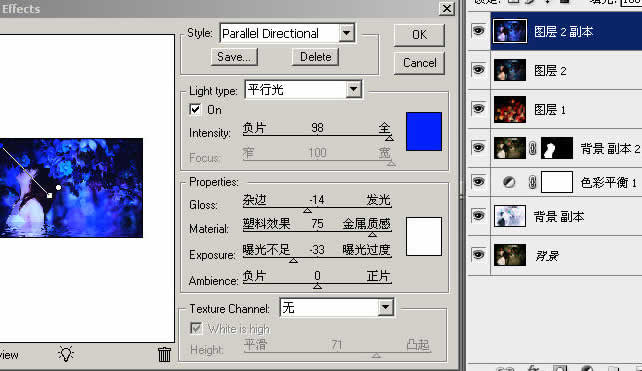Select the 图层 1 layer thumbnail
Image resolution: width=642 pixels, height=371 pixels.
(x=510, y=109)
